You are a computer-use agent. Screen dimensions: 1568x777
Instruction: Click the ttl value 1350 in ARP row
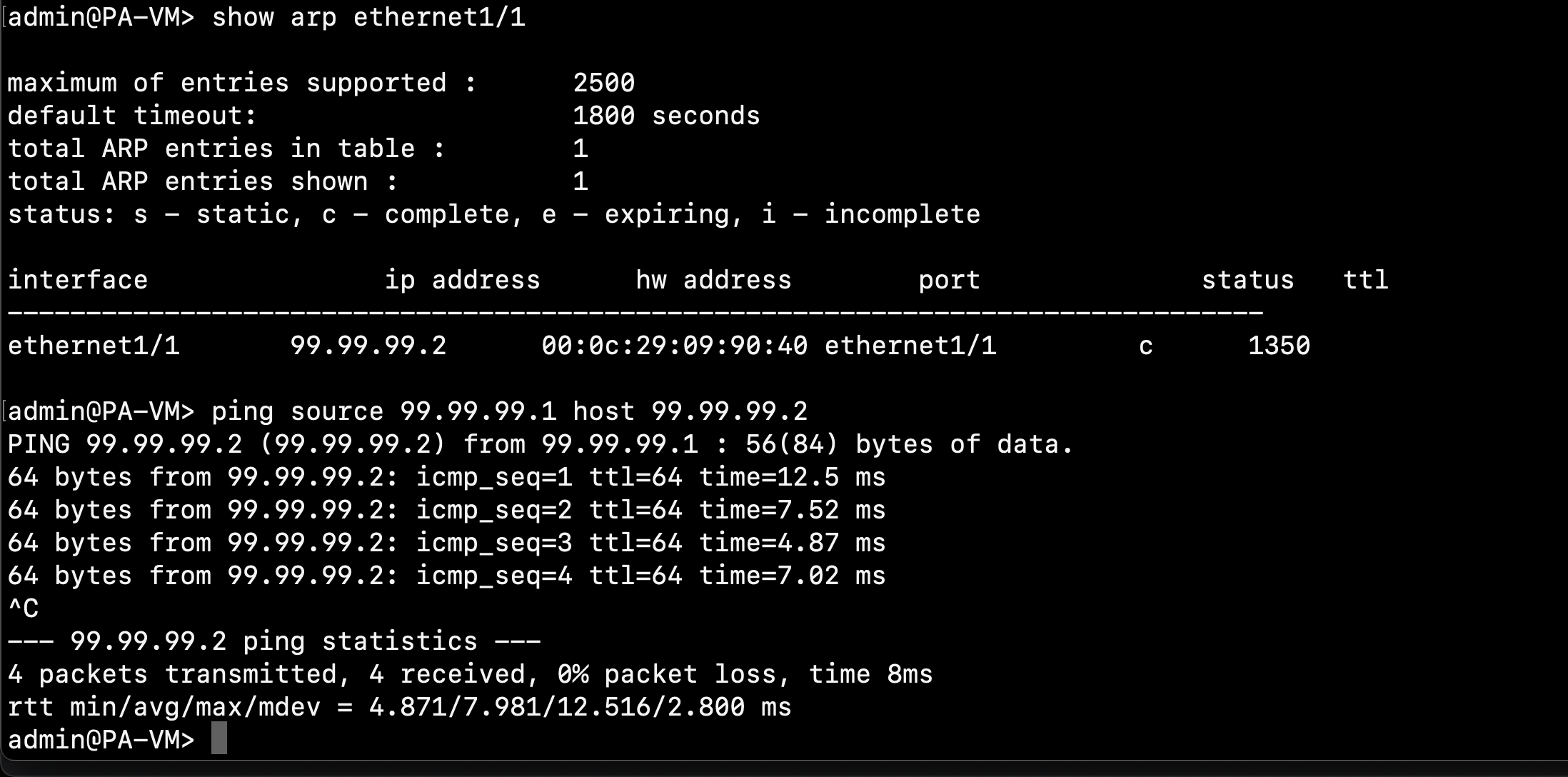click(1278, 346)
